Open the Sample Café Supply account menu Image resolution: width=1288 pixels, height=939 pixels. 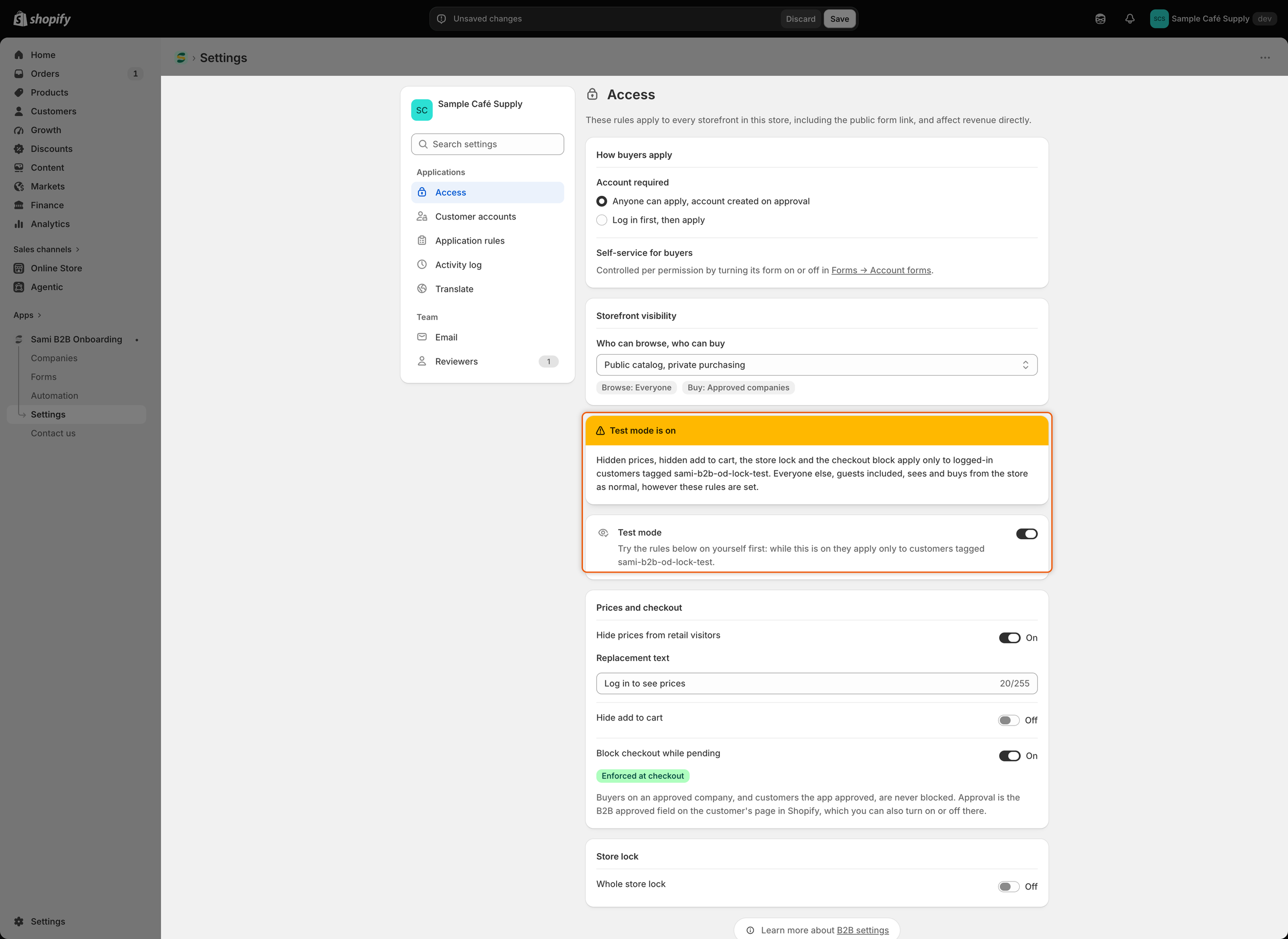click(1213, 19)
